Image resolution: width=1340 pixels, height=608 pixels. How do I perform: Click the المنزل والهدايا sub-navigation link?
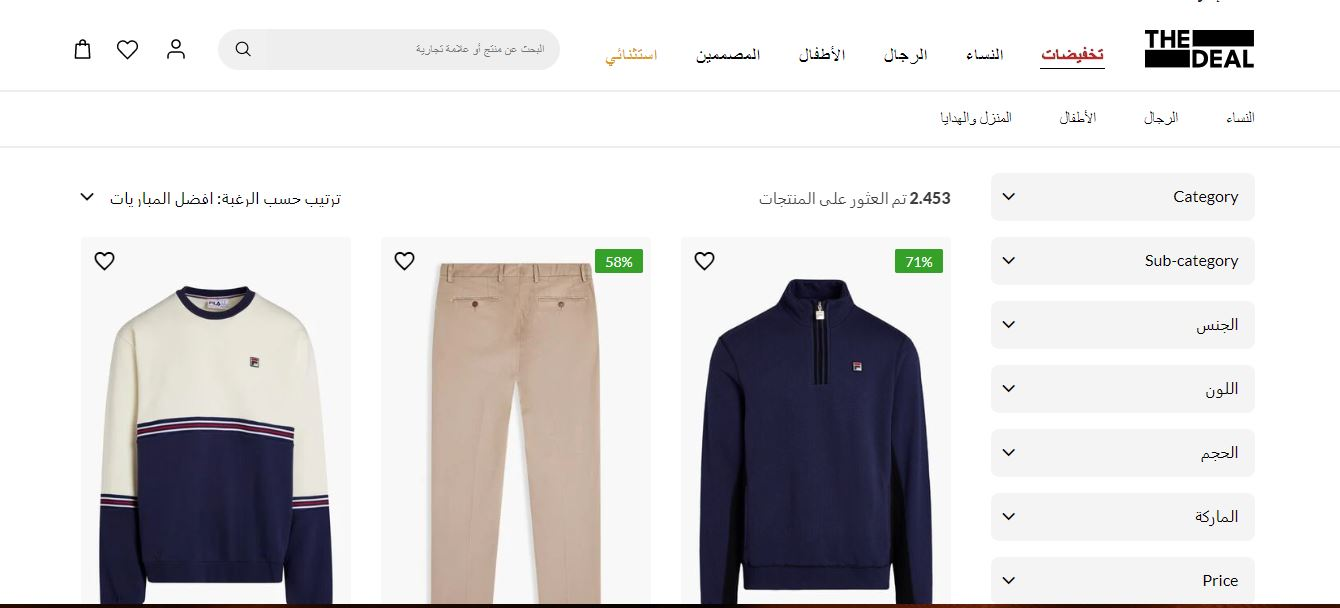tap(976, 118)
